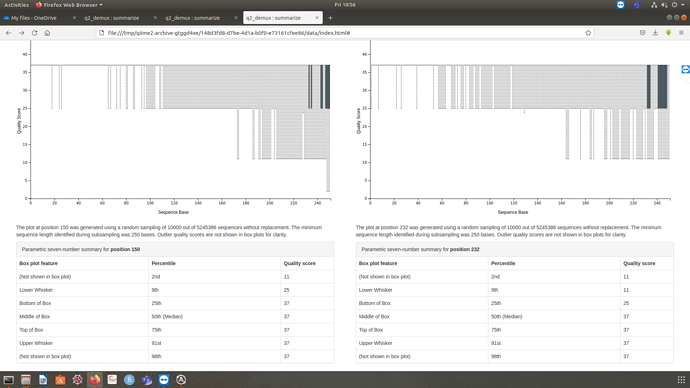Click the TeamViewer tray icon in top bar
Viewport: 690px width, 388px height.
620,5
